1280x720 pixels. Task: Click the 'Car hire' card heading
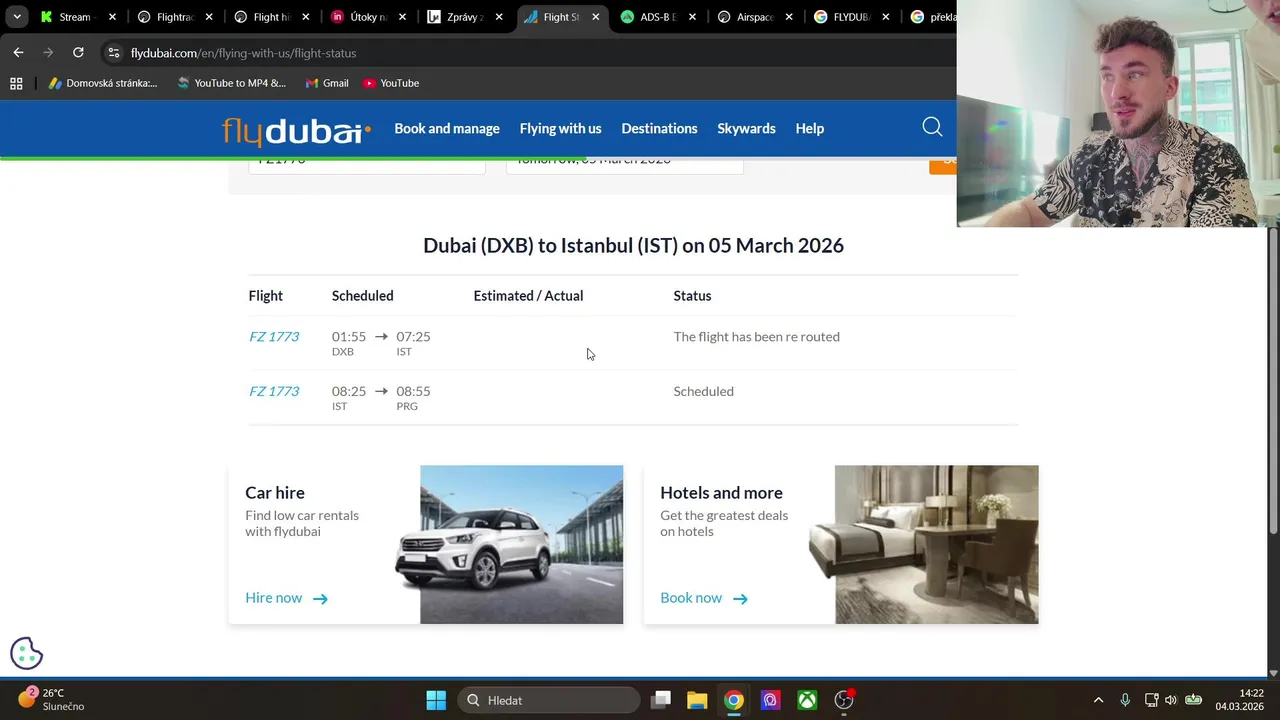point(275,492)
